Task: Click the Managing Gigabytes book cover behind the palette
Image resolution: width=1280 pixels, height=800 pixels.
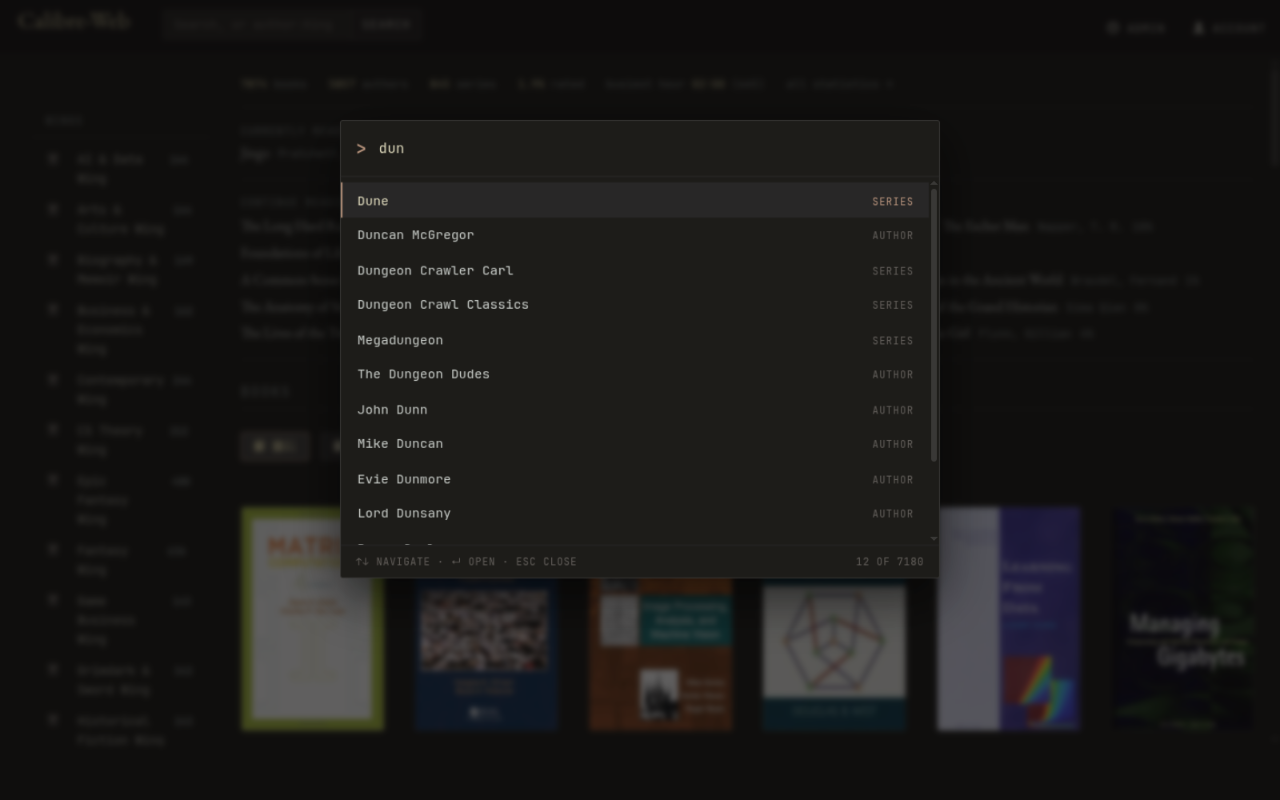Action: pyautogui.click(x=1183, y=619)
